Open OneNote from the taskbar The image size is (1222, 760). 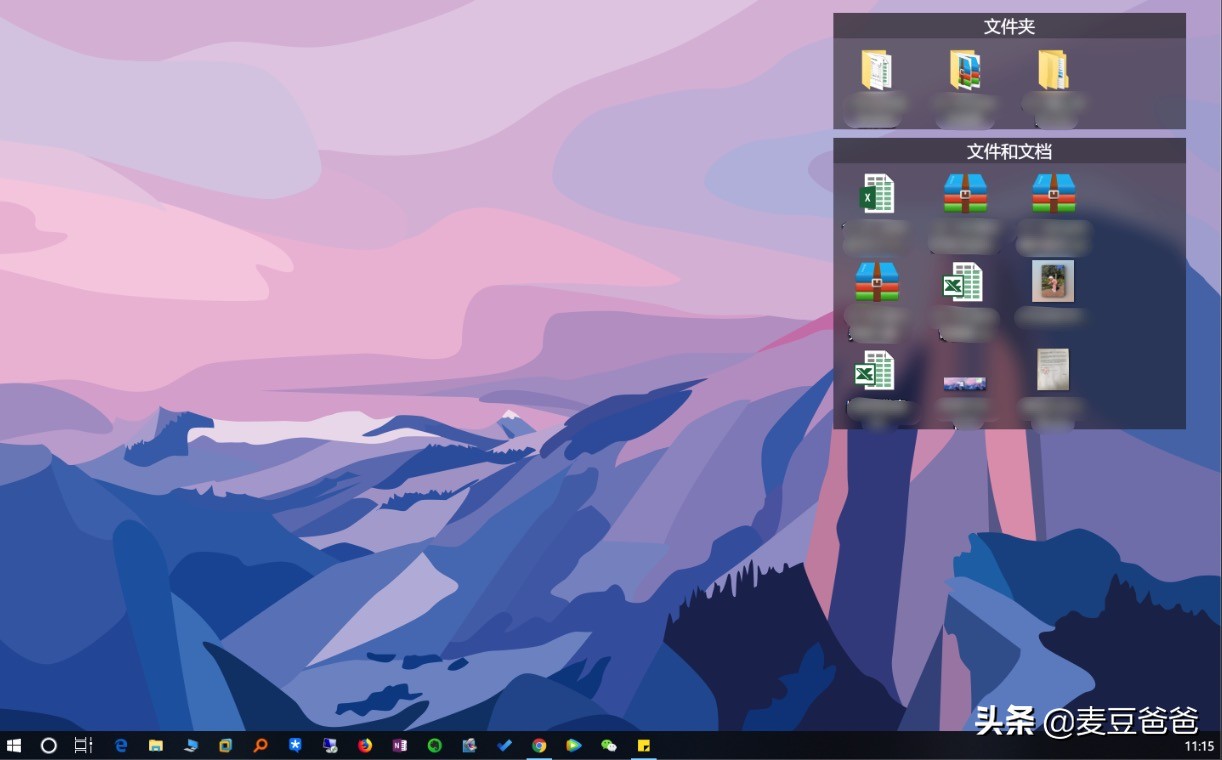tap(400, 745)
